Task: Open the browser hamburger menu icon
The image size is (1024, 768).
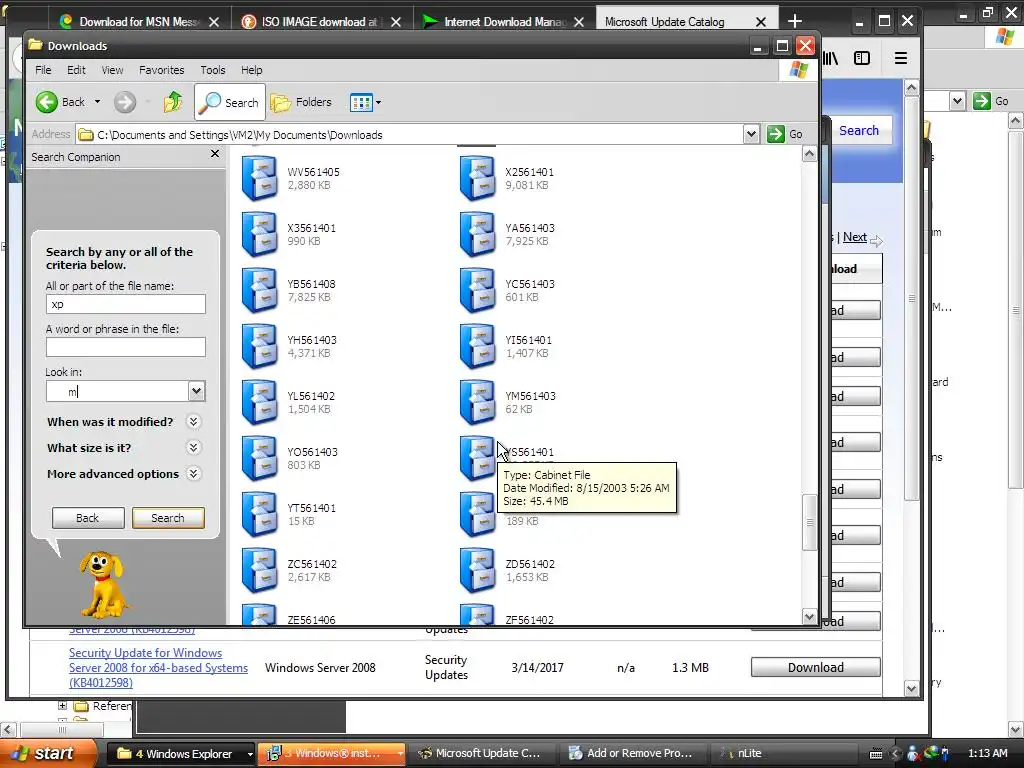Action: (x=901, y=58)
